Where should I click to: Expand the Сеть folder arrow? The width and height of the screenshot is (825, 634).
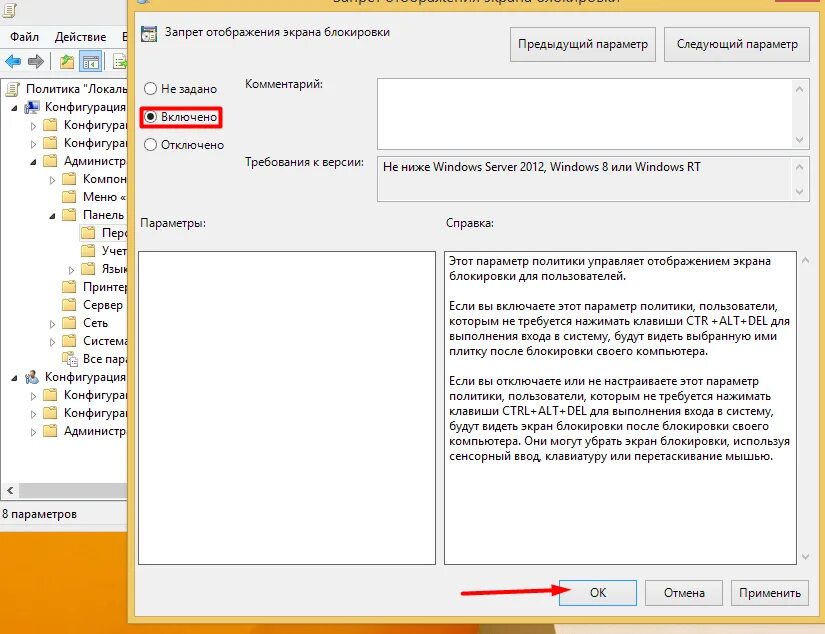click(x=52, y=324)
